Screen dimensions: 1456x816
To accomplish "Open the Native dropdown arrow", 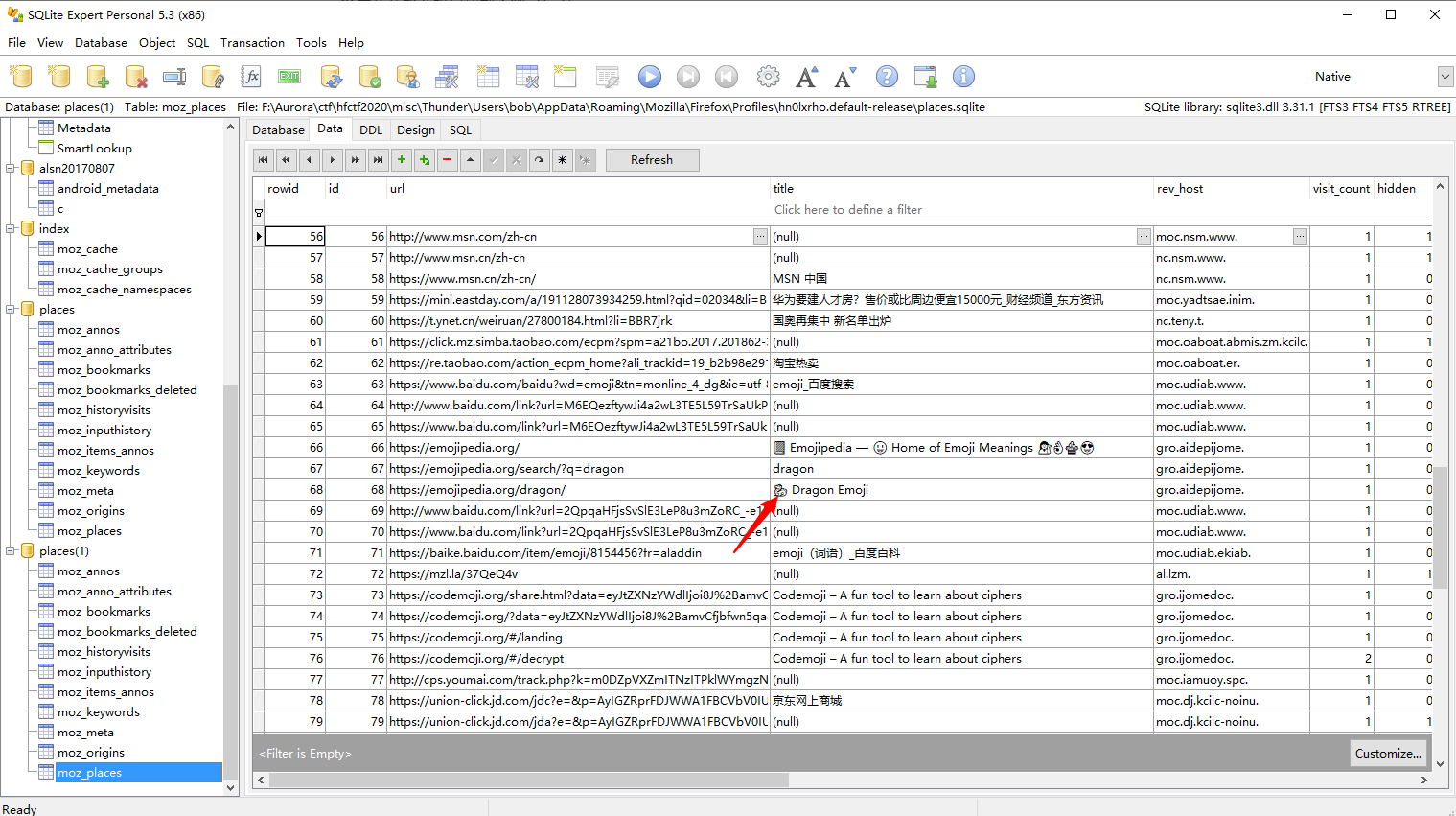I will pos(1445,77).
